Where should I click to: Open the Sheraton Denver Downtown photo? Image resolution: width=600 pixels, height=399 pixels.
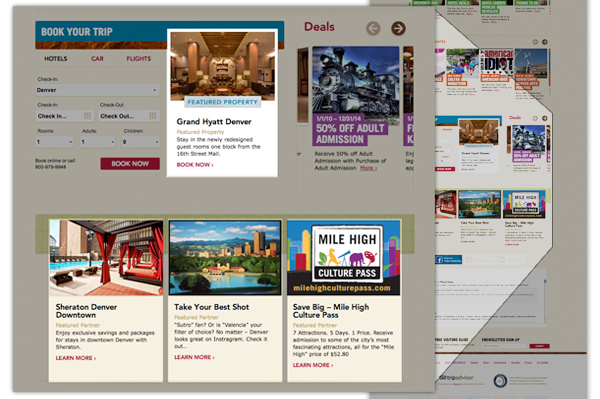click(x=106, y=257)
